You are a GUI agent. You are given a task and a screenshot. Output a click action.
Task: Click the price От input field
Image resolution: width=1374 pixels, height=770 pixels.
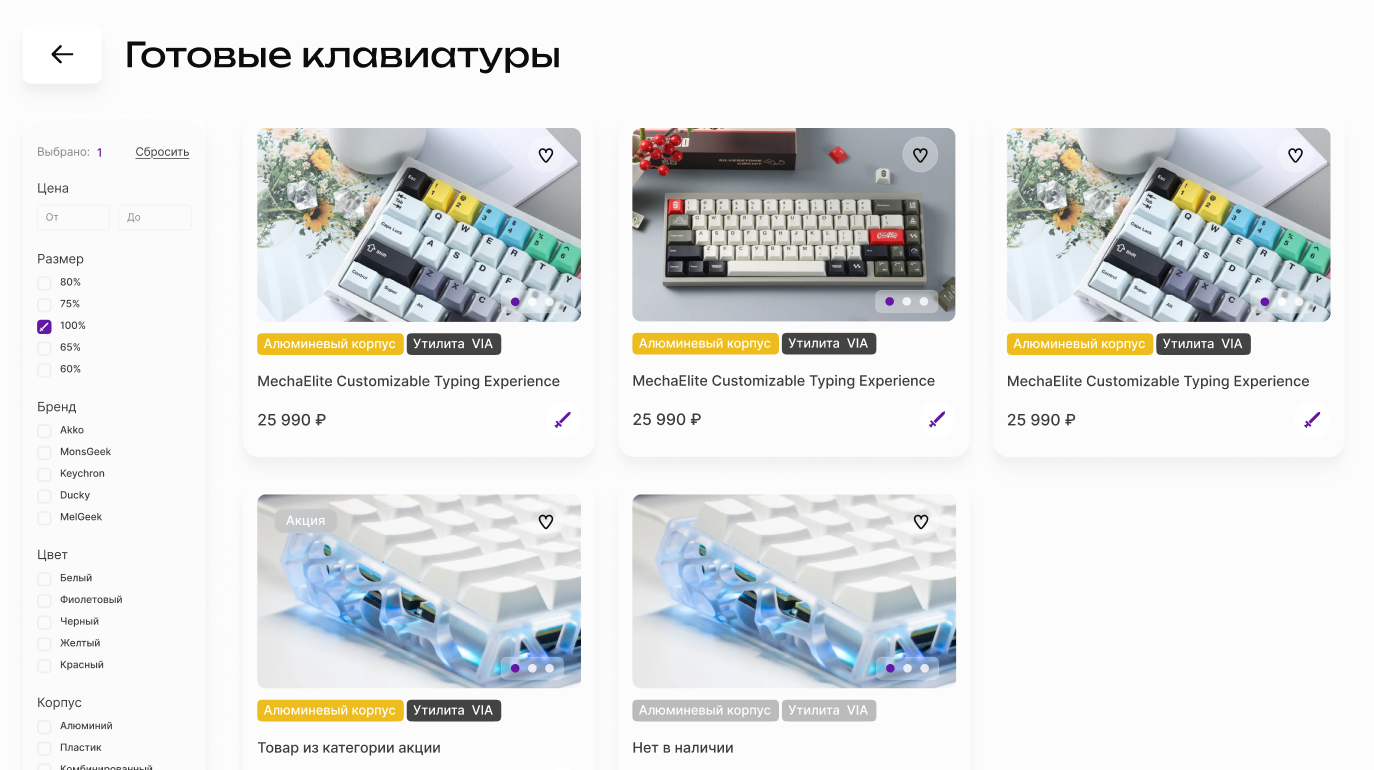(74, 217)
